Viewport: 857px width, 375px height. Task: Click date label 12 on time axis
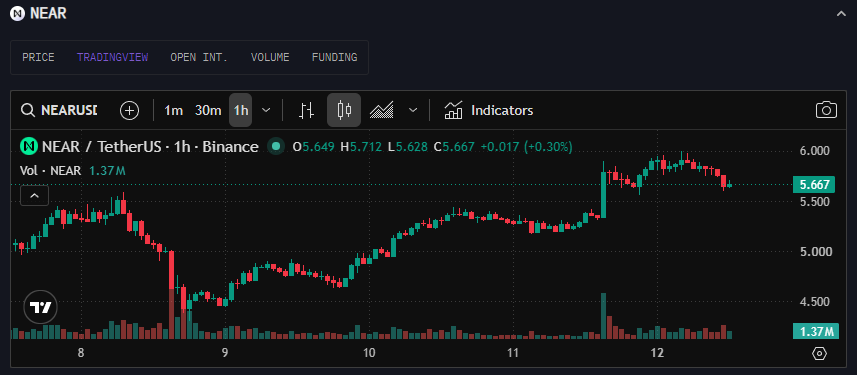(657, 353)
